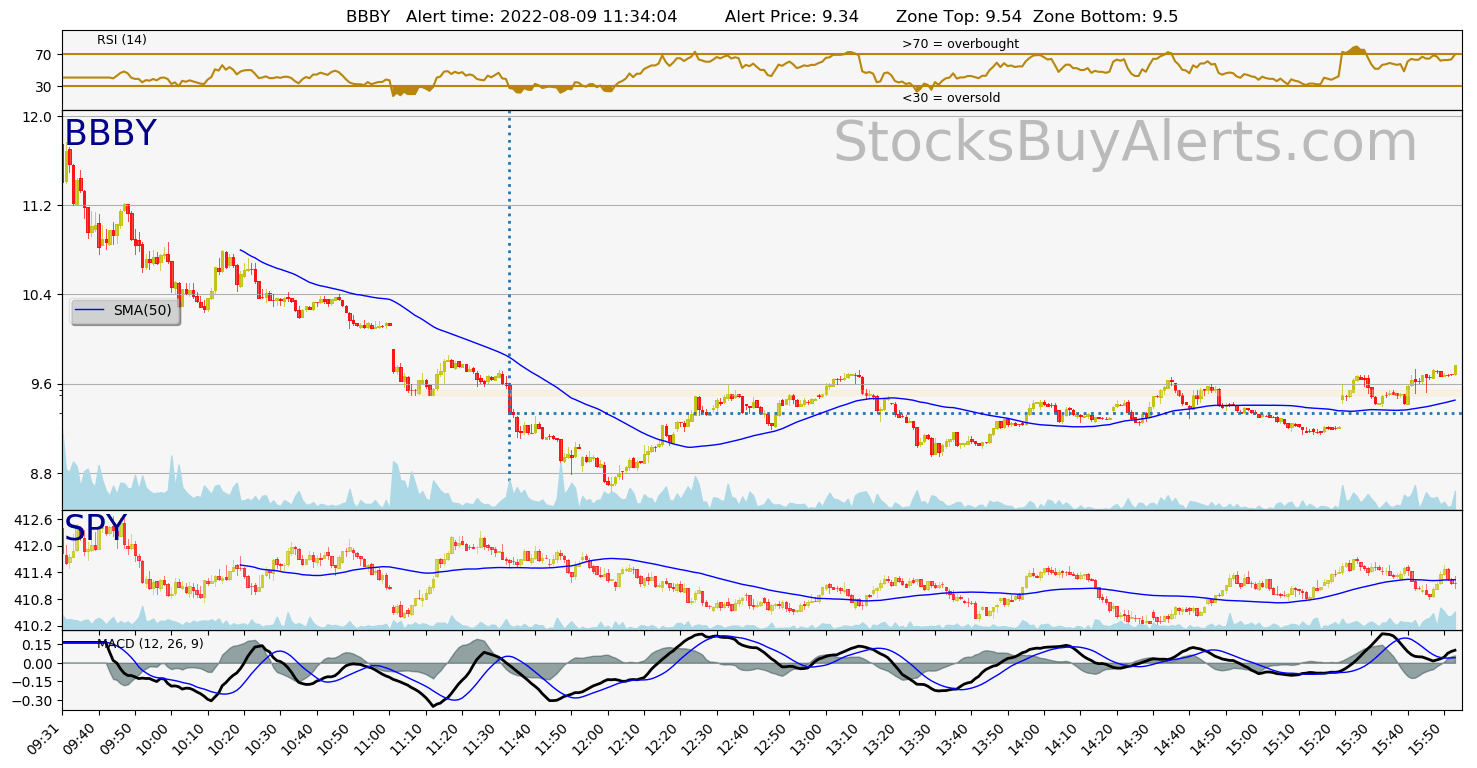Click the RSI 30 axis label
This screenshot has height=768, width=1477.
click(44, 87)
